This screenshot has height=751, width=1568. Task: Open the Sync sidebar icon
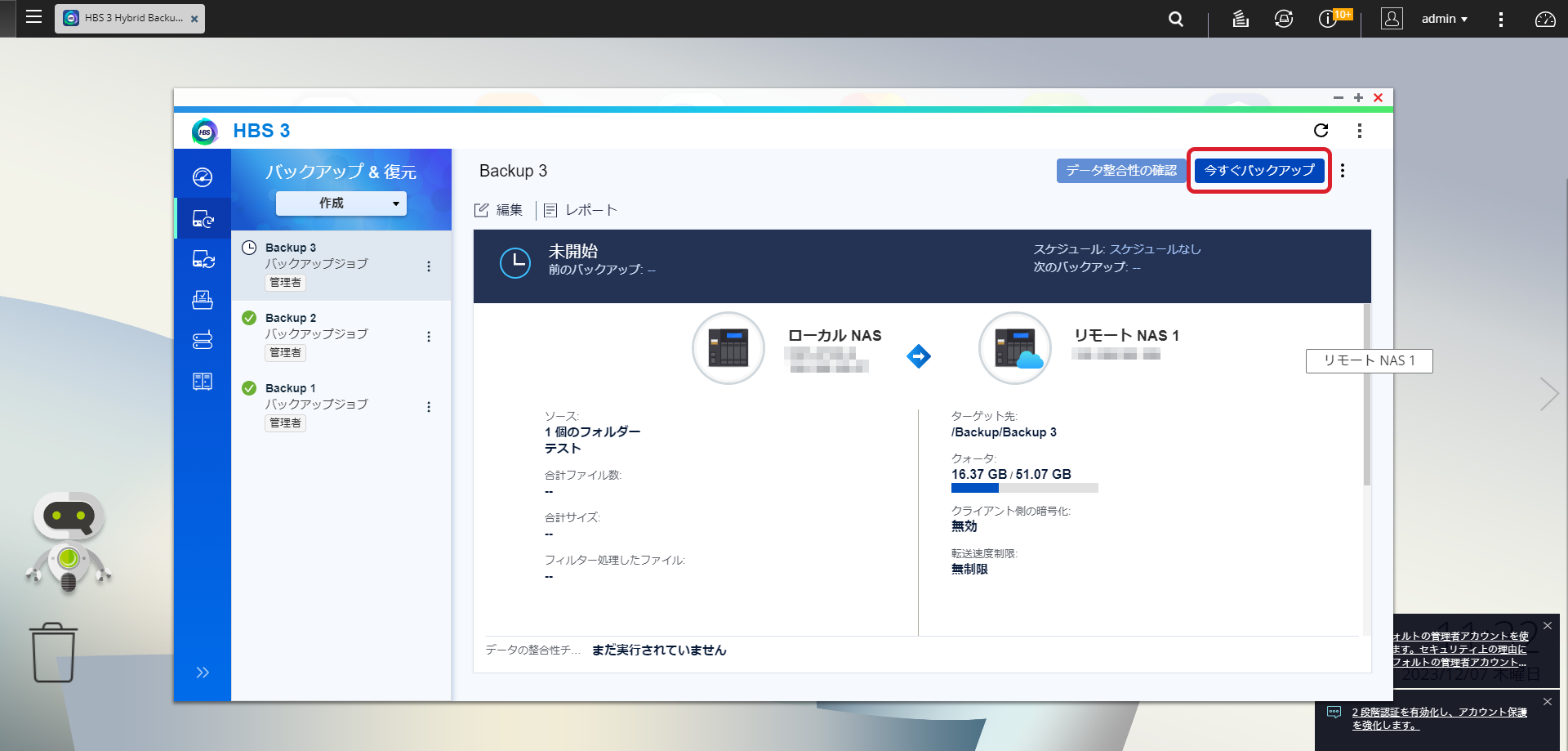(x=203, y=259)
